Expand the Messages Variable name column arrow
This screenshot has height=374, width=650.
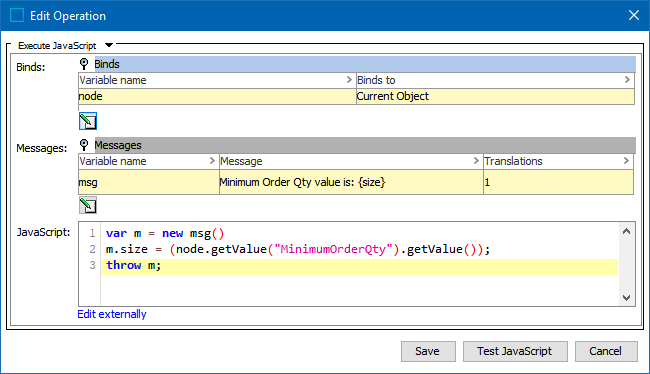212,160
